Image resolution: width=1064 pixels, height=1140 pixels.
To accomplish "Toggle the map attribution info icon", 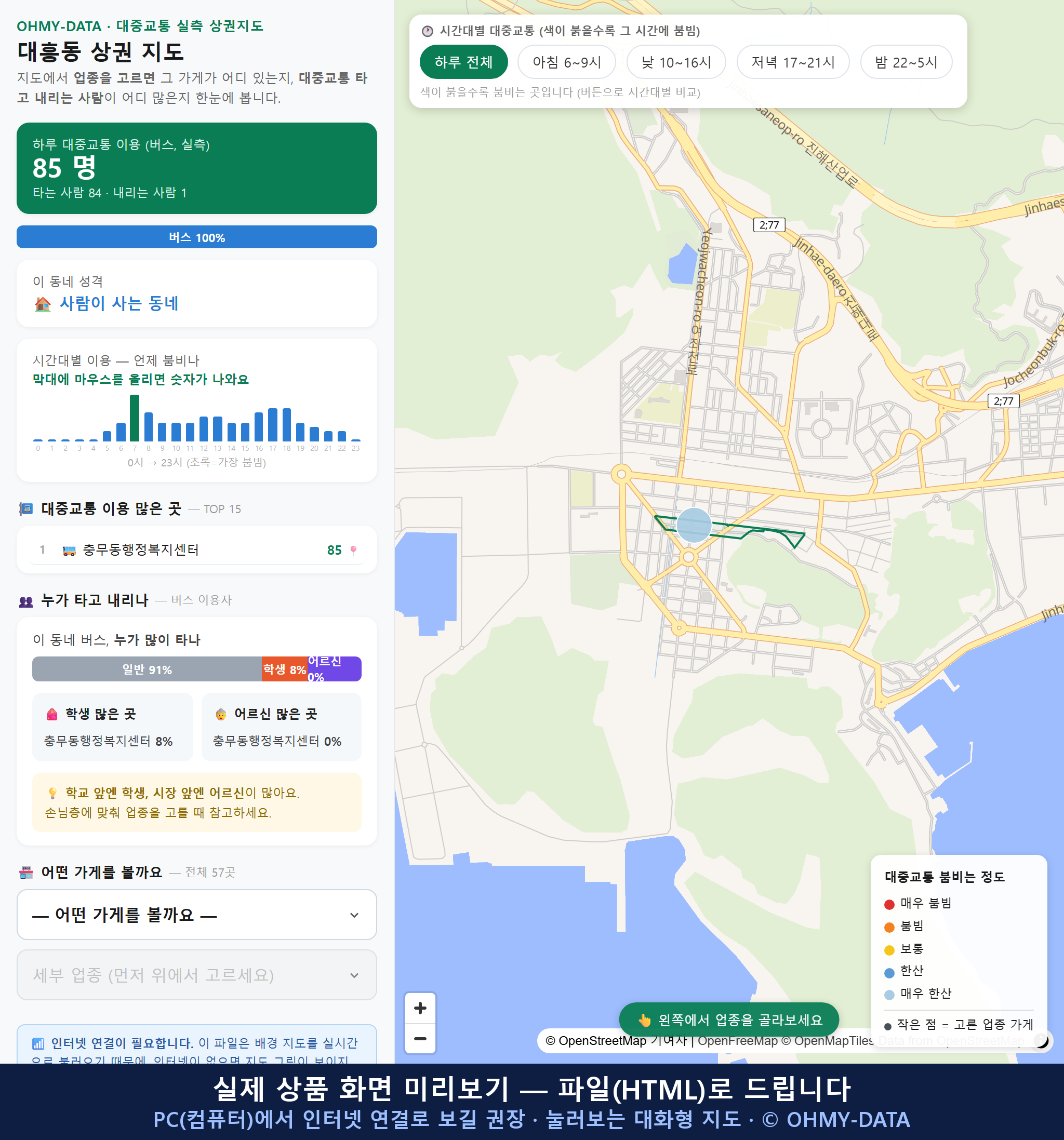I will pos(1041,1040).
